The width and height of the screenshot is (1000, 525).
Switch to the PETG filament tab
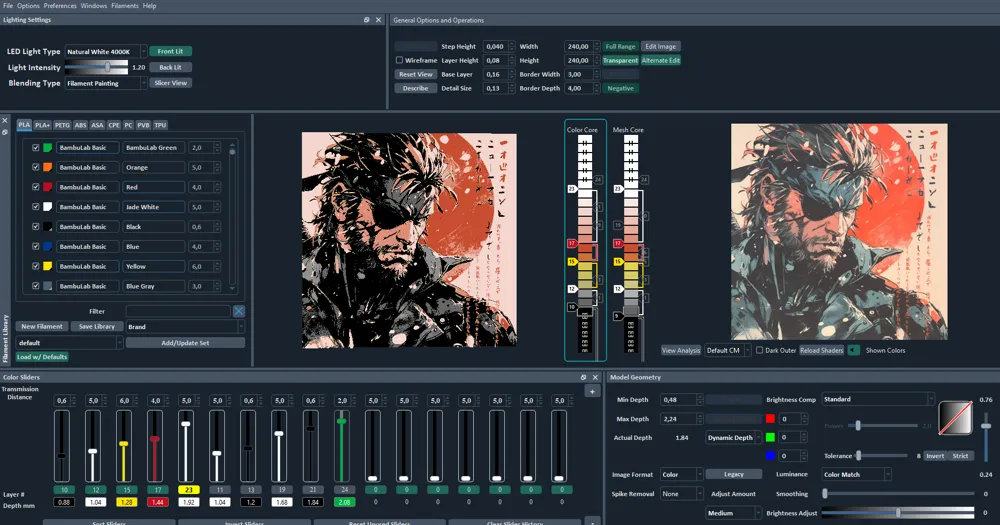click(x=62, y=125)
